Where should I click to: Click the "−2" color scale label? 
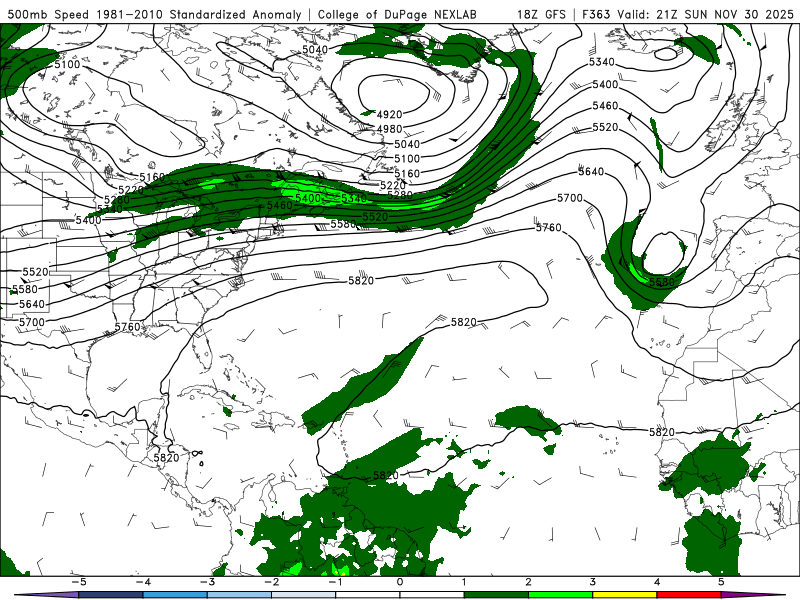272,582
